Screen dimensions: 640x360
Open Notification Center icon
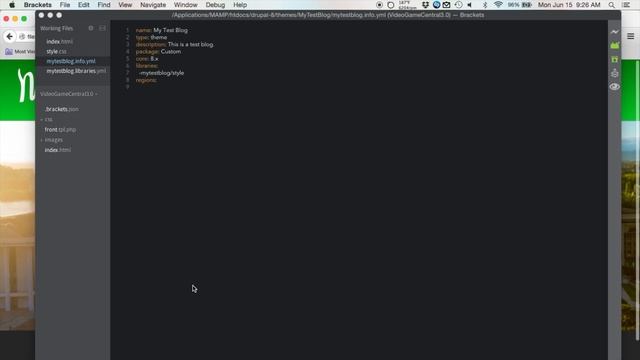627,5
